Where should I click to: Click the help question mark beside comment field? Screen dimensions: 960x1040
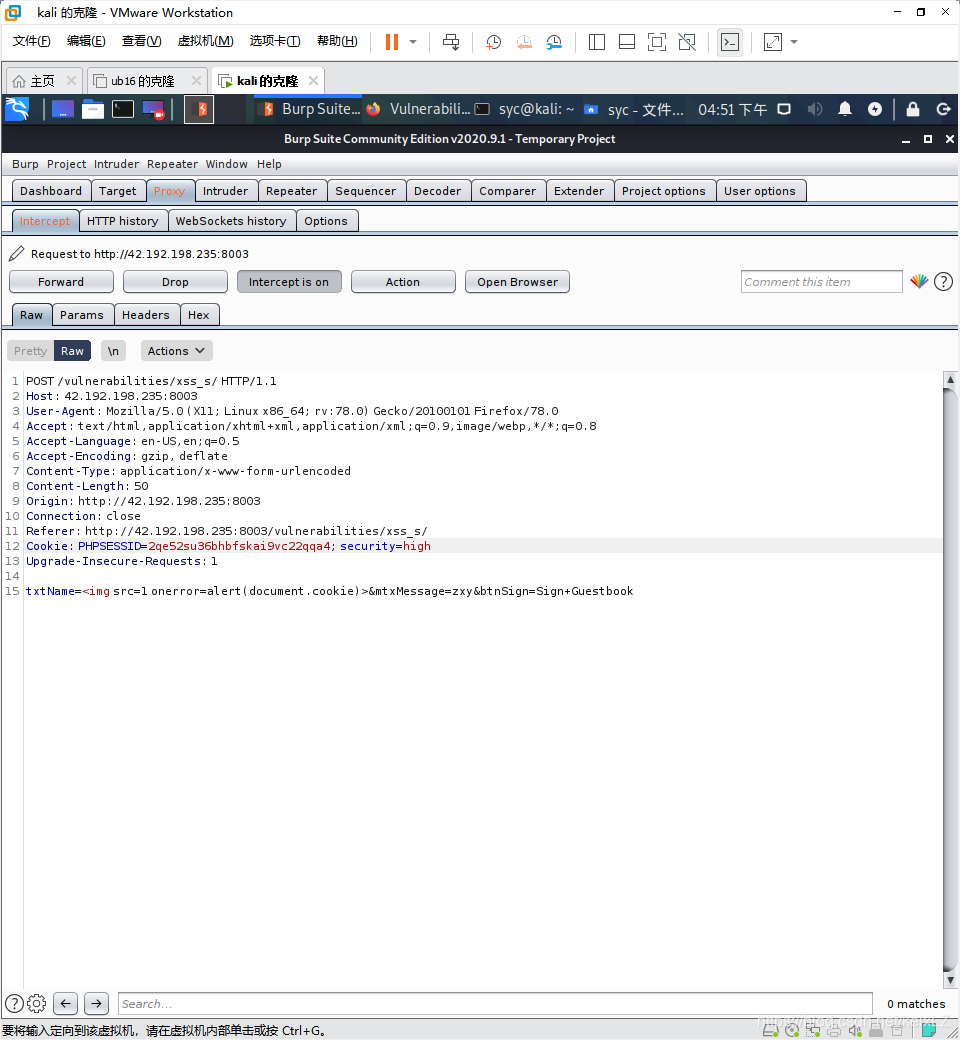[943, 282]
